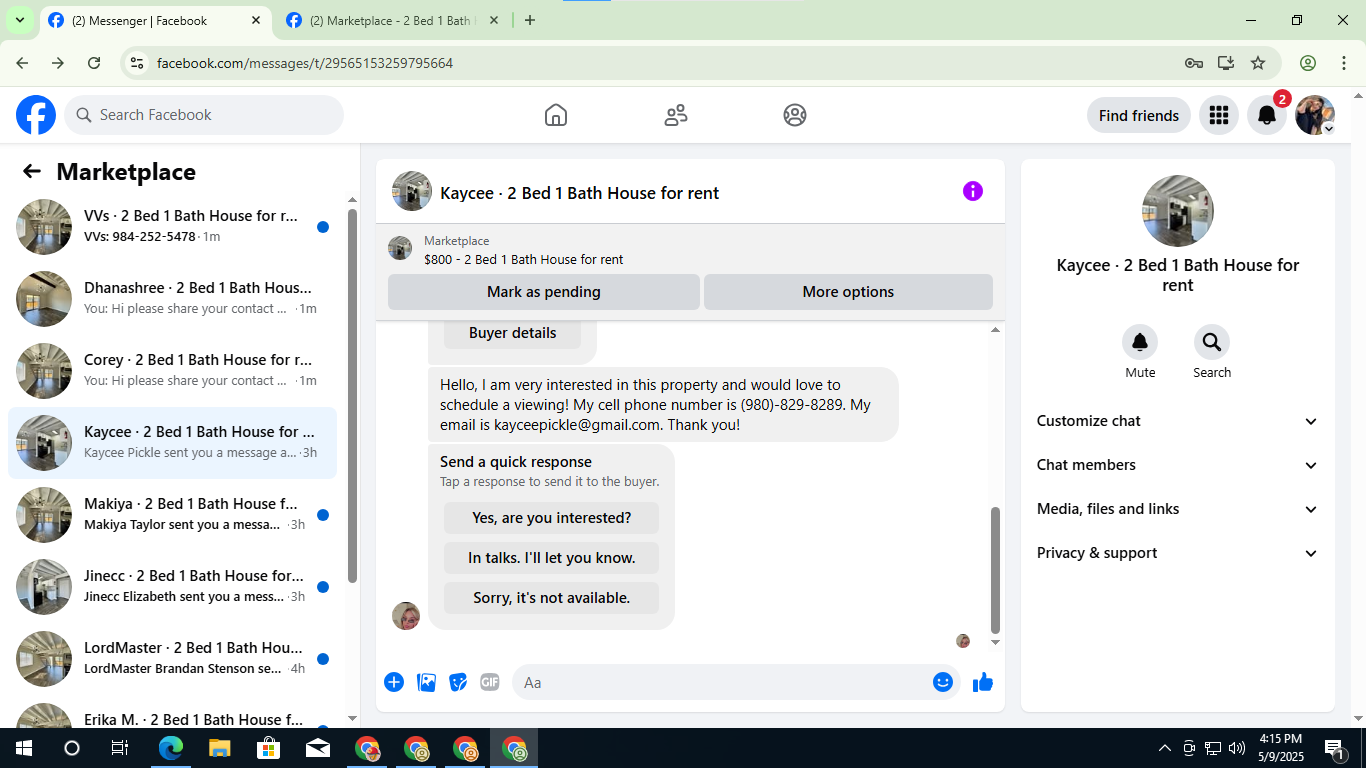Click the Find friends button
1366x768 pixels.
(x=1139, y=115)
